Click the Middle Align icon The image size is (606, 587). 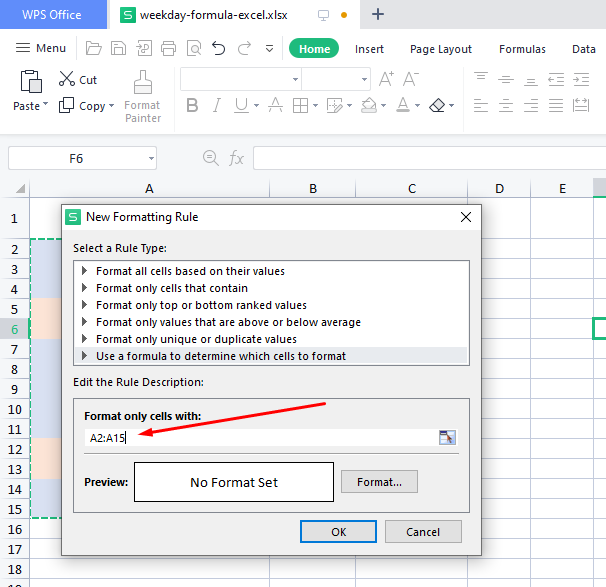coord(506,79)
